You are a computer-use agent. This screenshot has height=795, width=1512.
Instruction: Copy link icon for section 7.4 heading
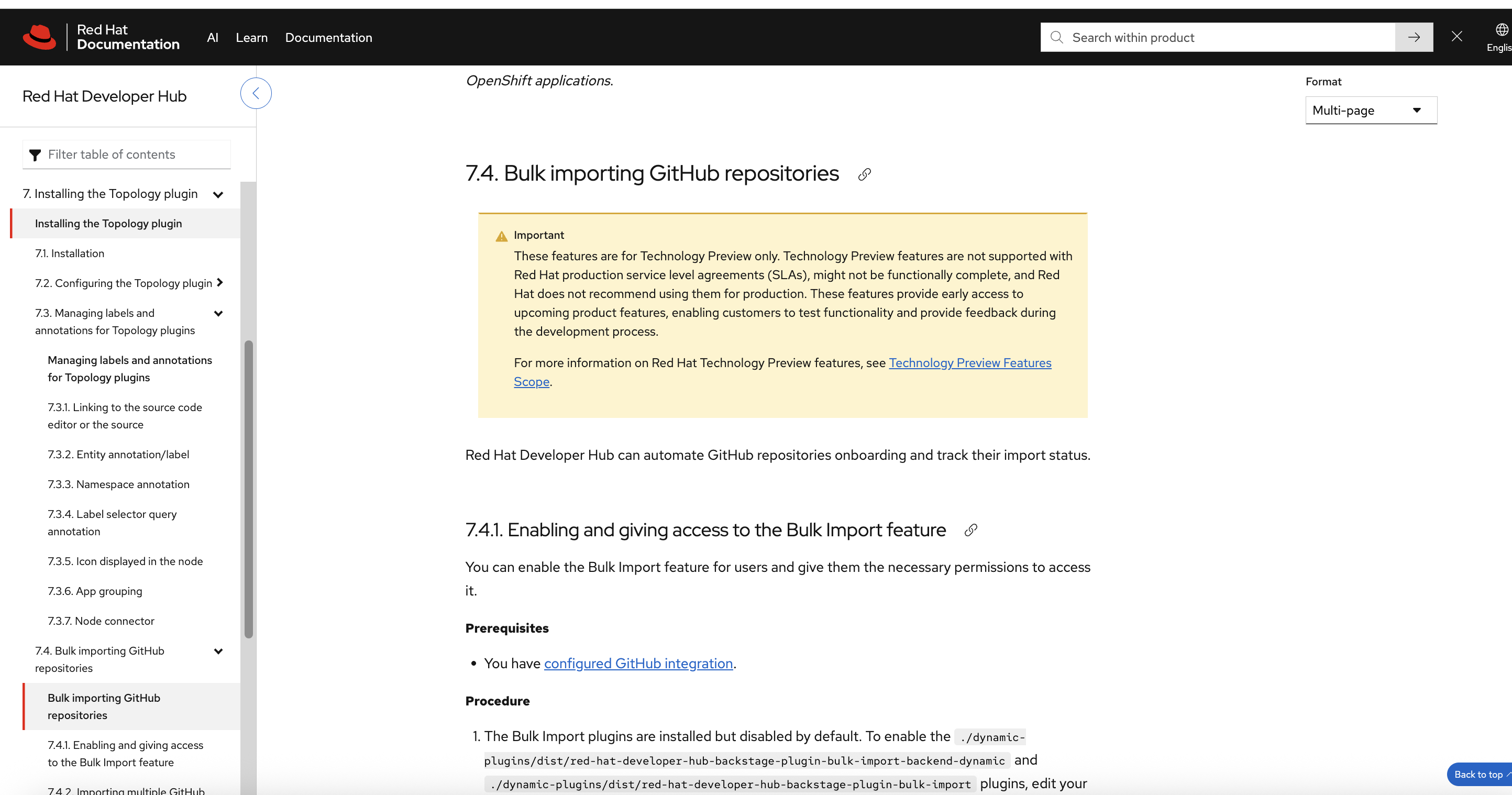coord(864,174)
